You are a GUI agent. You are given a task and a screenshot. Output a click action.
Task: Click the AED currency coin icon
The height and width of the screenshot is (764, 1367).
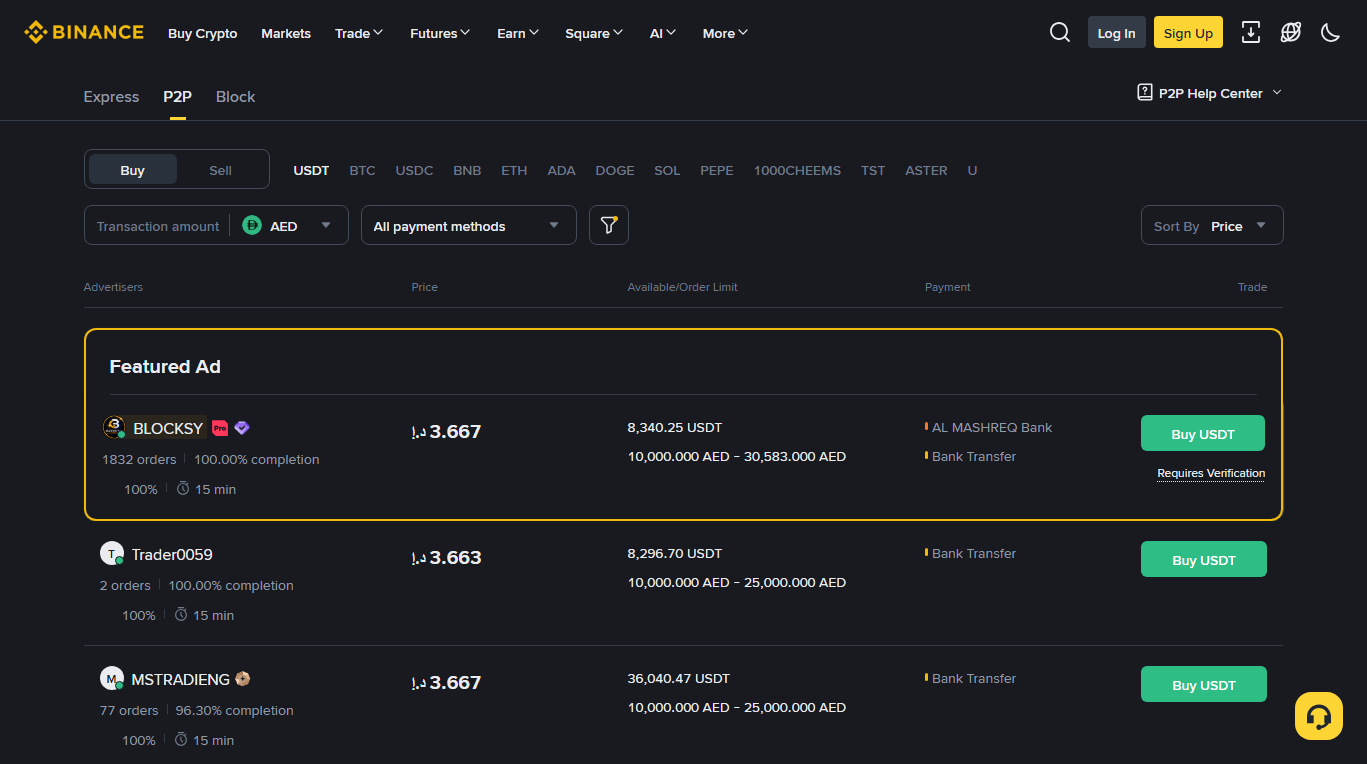pyautogui.click(x=252, y=226)
